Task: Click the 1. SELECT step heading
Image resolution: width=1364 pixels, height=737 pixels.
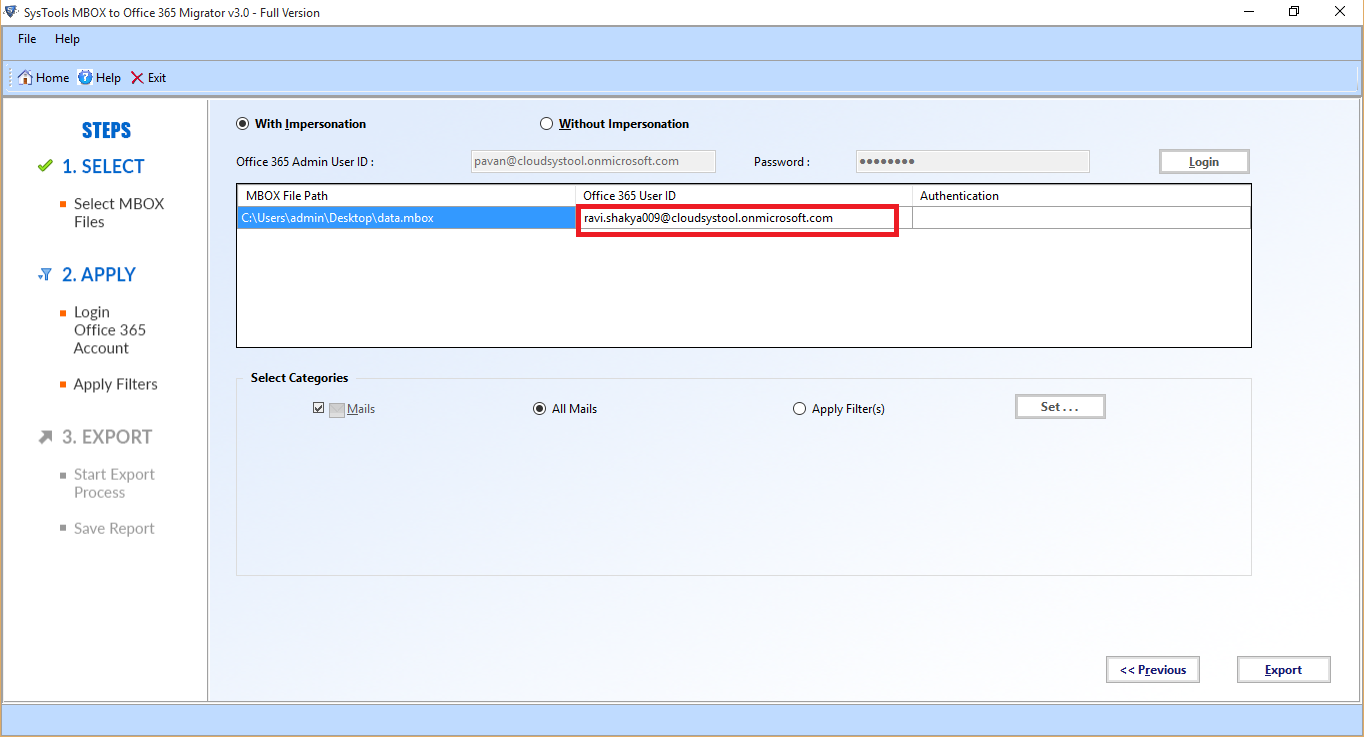Action: [103, 167]
